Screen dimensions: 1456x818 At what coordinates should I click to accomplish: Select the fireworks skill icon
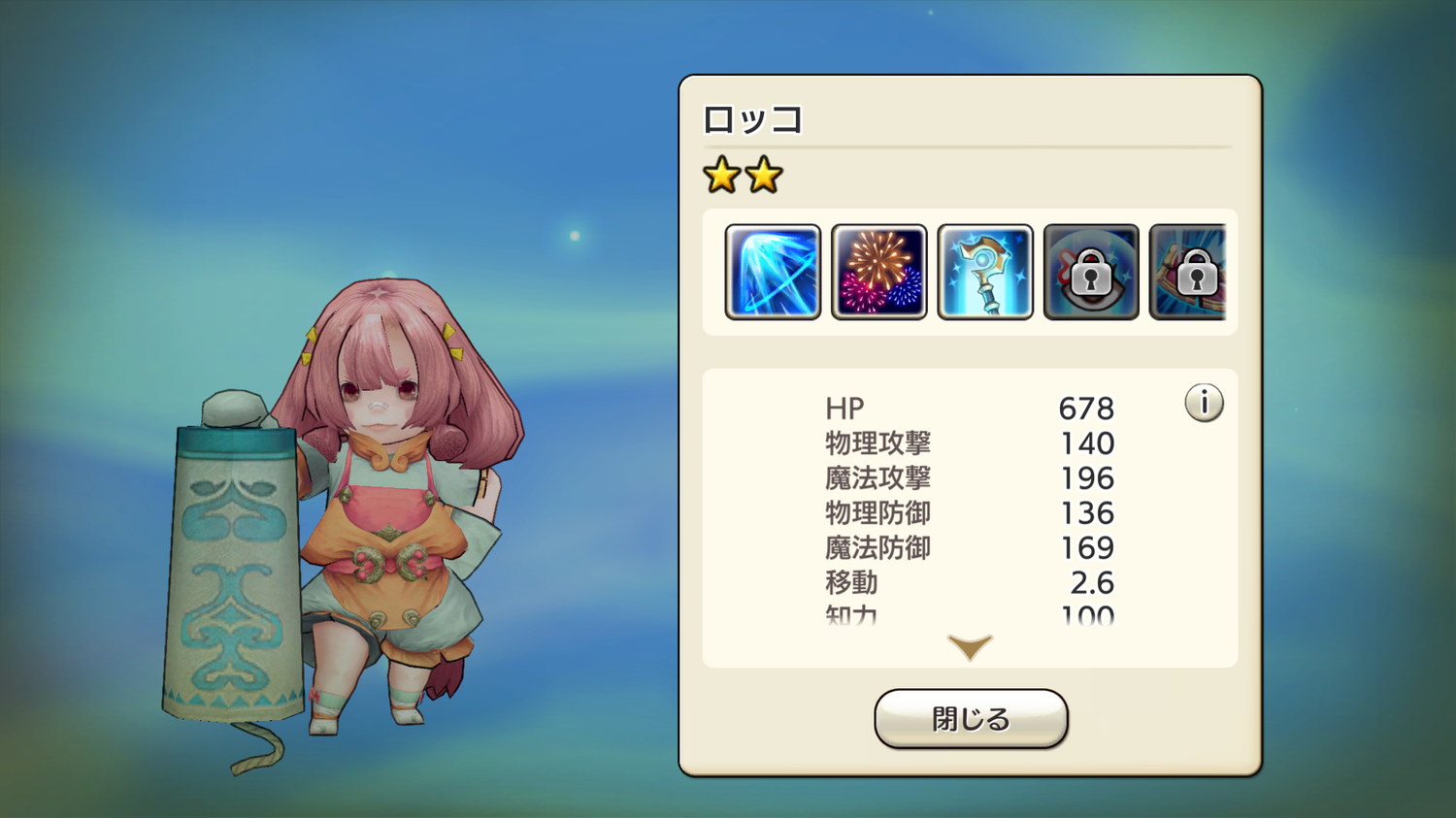pos(878,272)
